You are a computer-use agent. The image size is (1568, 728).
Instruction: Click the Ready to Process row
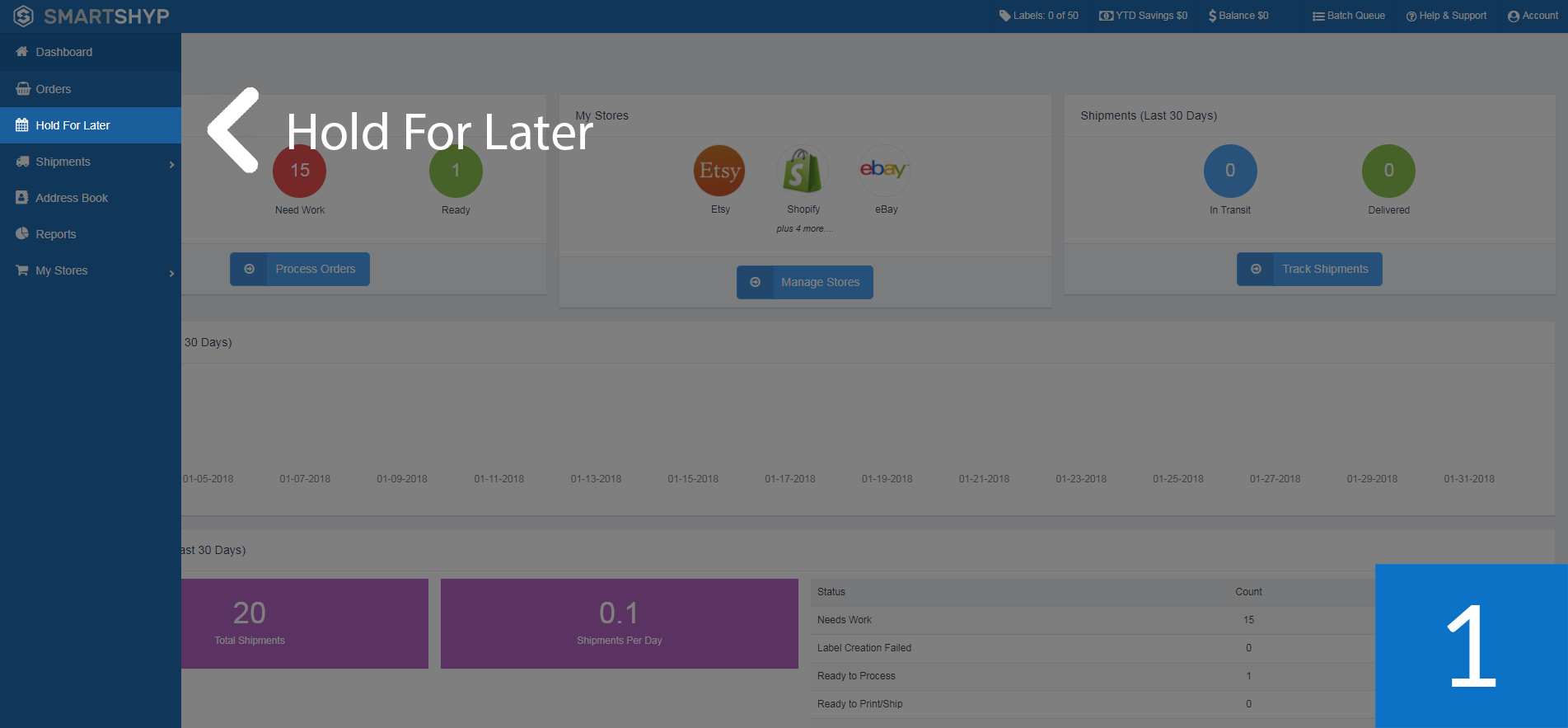pyautogui.click(x=1093, y=676)
